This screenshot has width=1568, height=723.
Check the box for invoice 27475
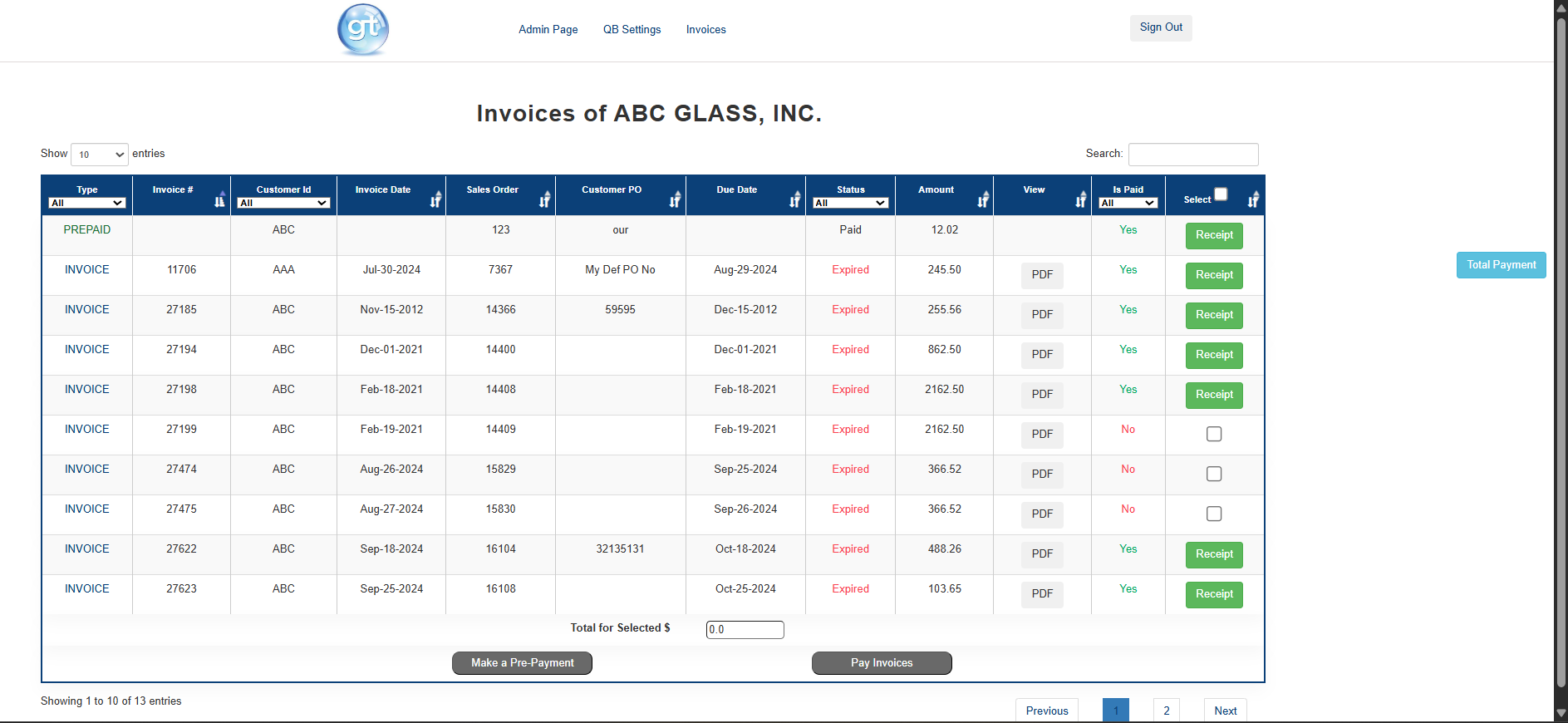pyautogui.click(x=1214, y=514)
